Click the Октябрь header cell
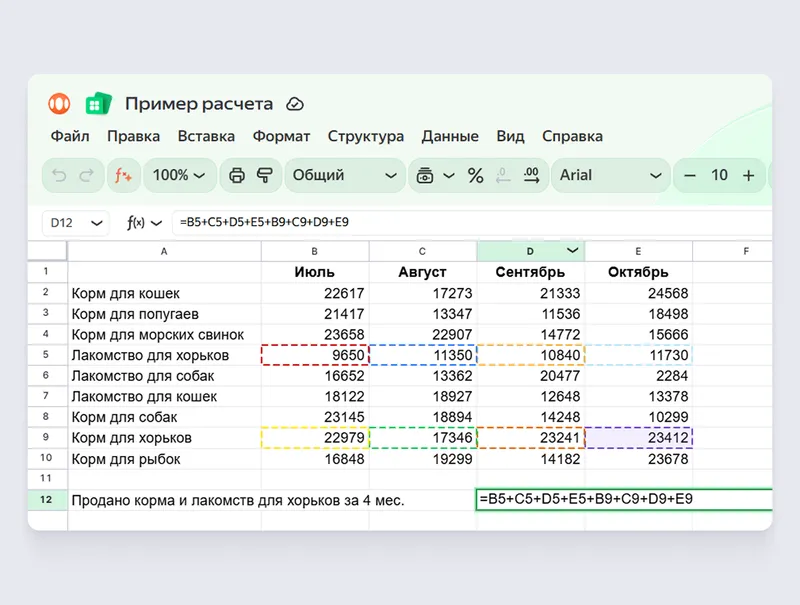 click(638, 272)
